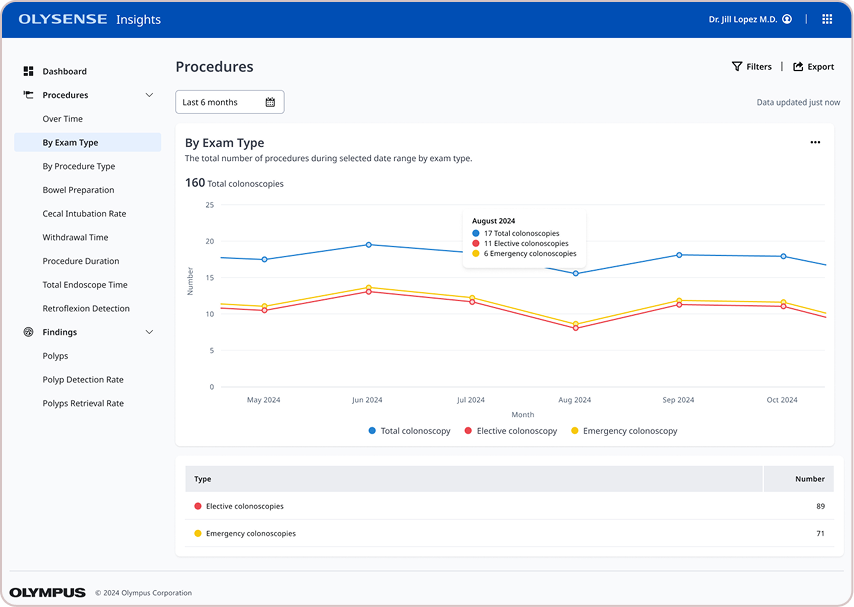Click blue Total data point for May 2024
The image size is (854, 607).
(265, 259)
